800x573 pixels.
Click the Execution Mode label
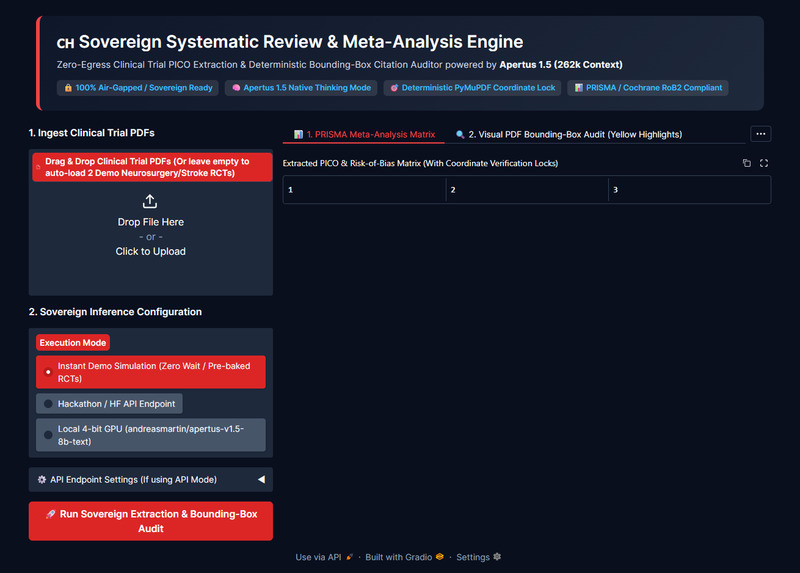pyautogui.click(x=73, y=343)
